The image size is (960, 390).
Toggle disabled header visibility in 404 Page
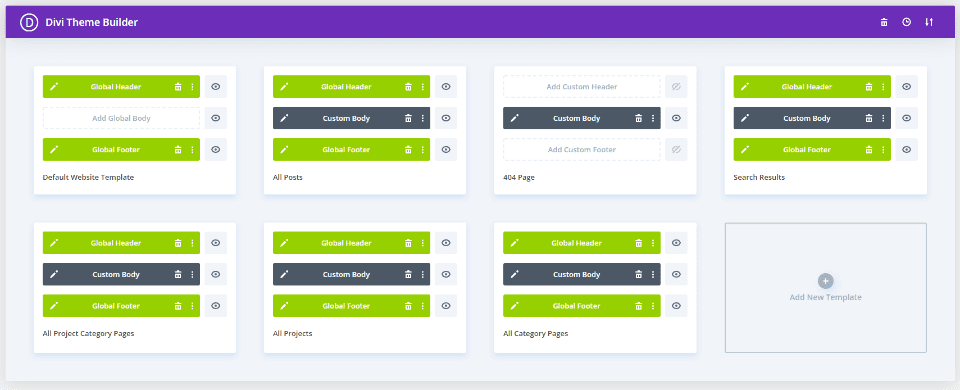tap(676, 87)
